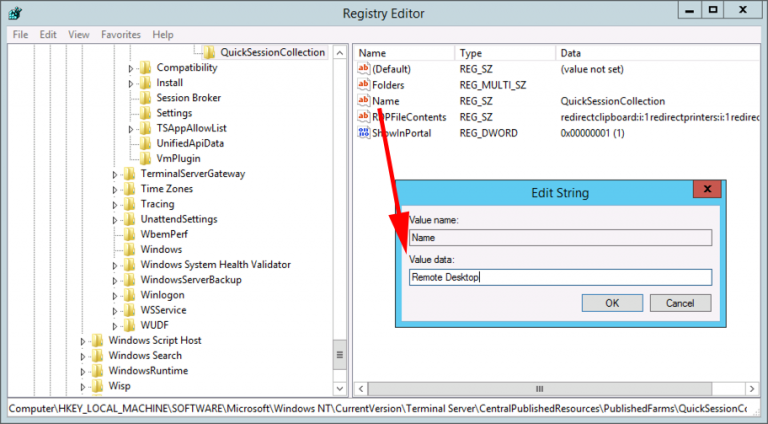Click tree pane scroll up arrow
This screenshot has width=768, height=424.
(339, 52)
